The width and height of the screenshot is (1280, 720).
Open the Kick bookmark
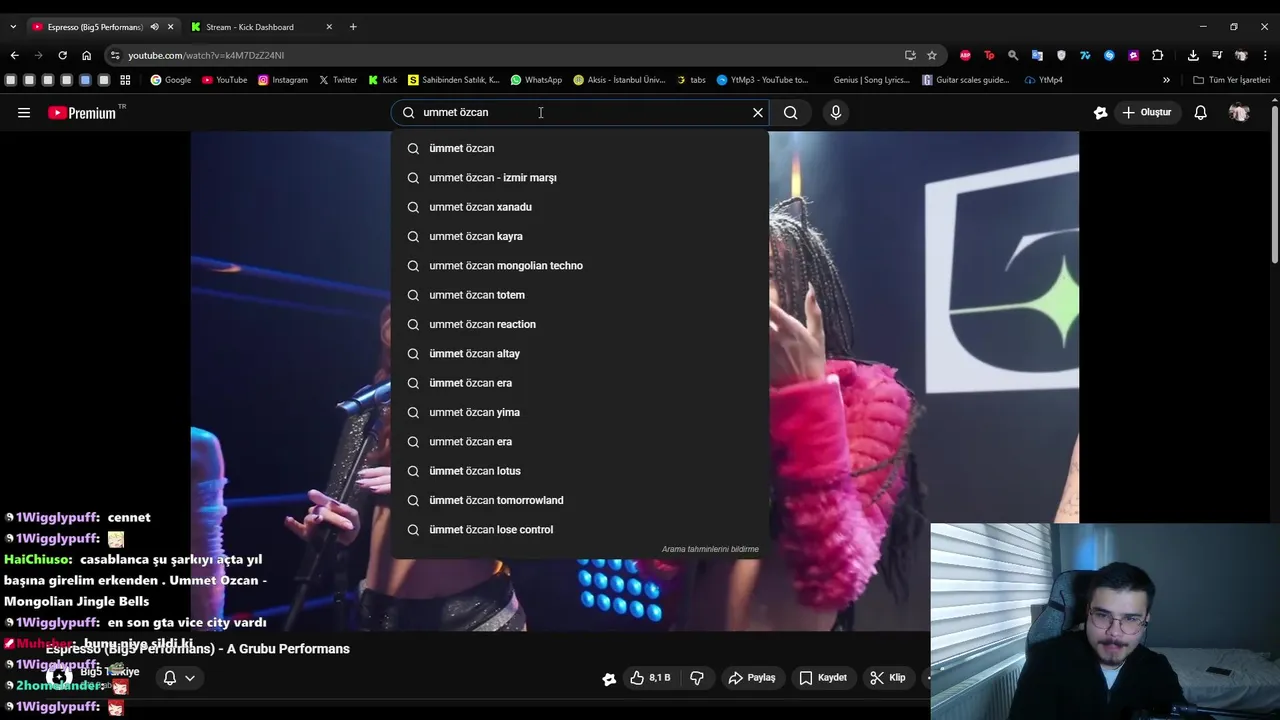click(383, 80)
